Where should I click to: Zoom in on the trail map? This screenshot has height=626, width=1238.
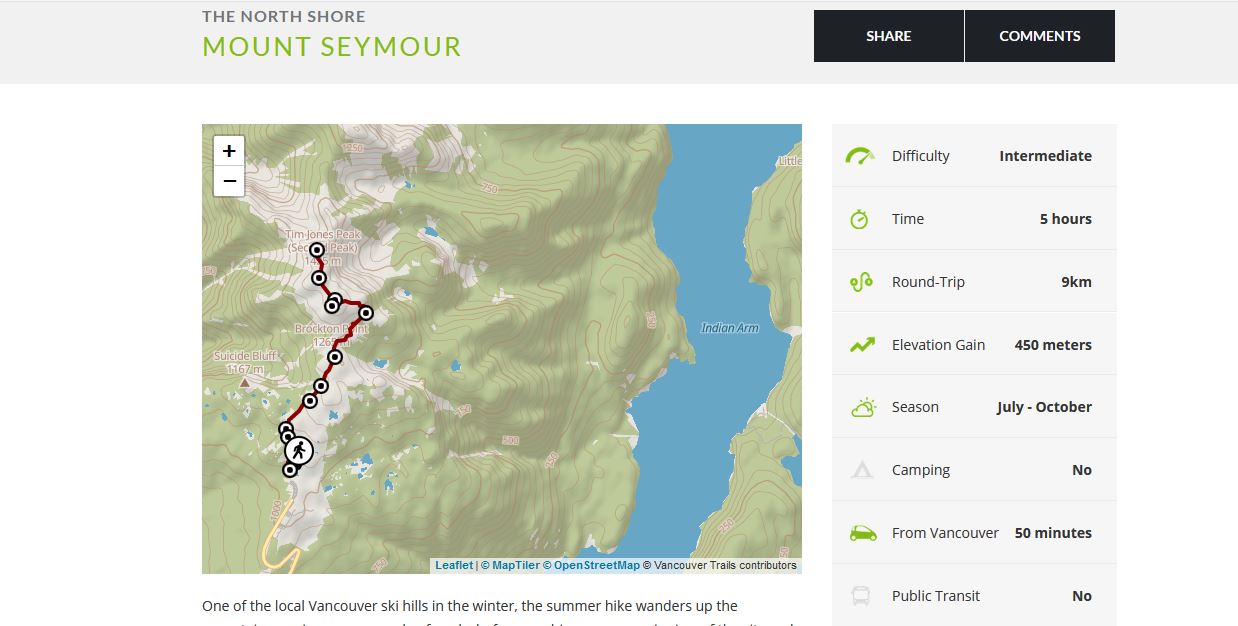click(x=229, y=151)
